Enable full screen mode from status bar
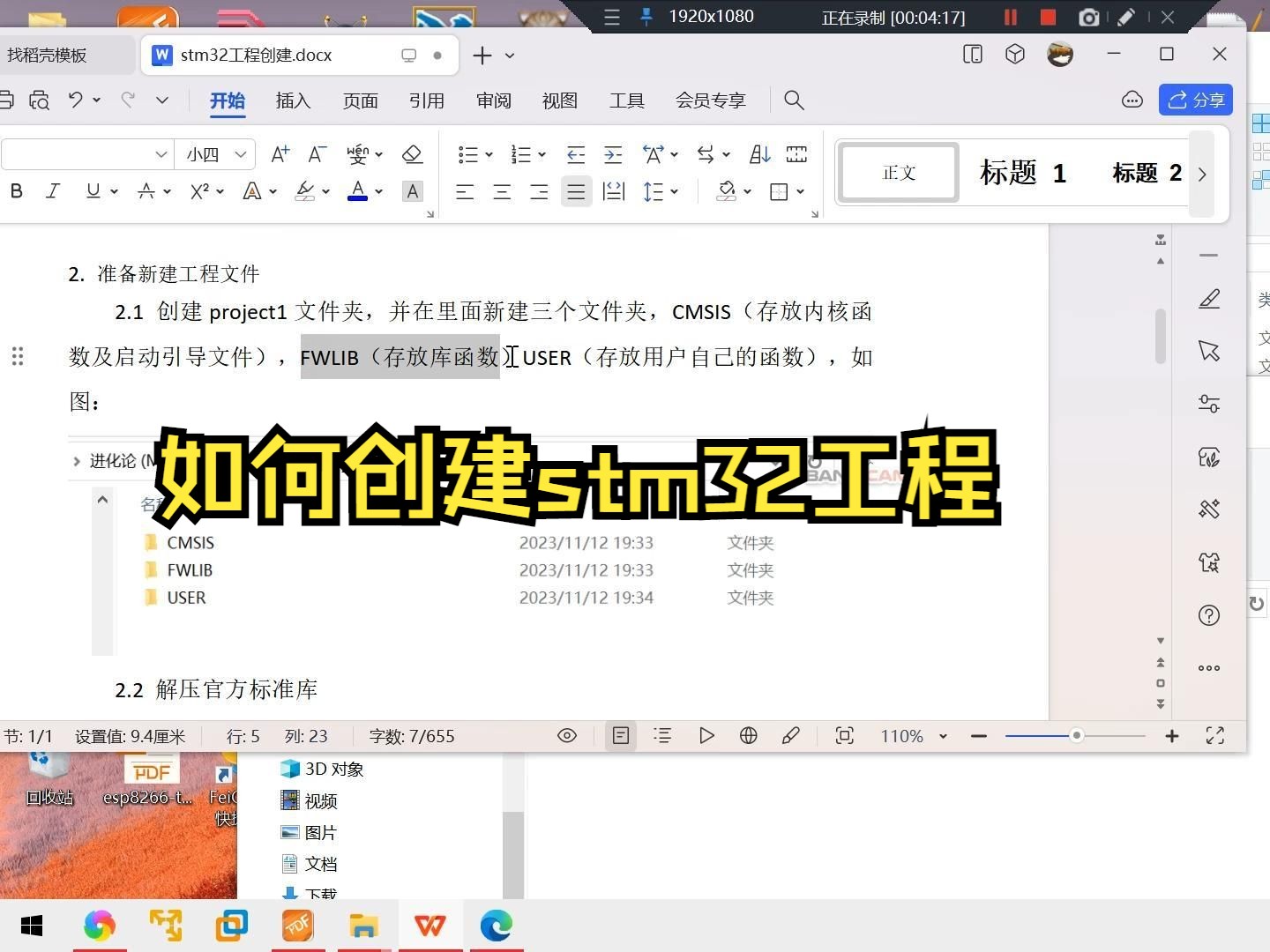1270x952 pixels. click(x=1215, y=735)
